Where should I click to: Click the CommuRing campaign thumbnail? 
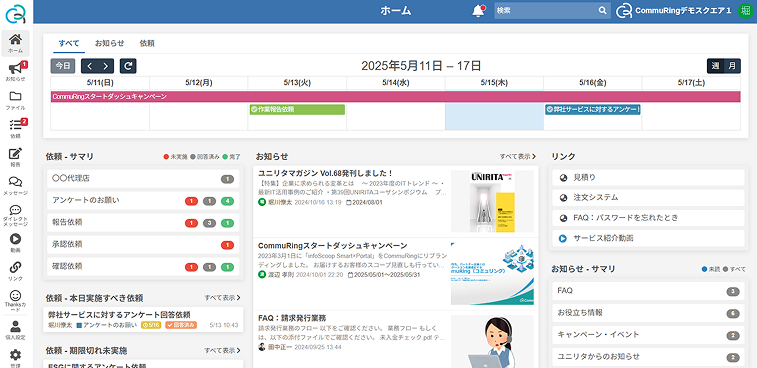click(x=492, y=274)
